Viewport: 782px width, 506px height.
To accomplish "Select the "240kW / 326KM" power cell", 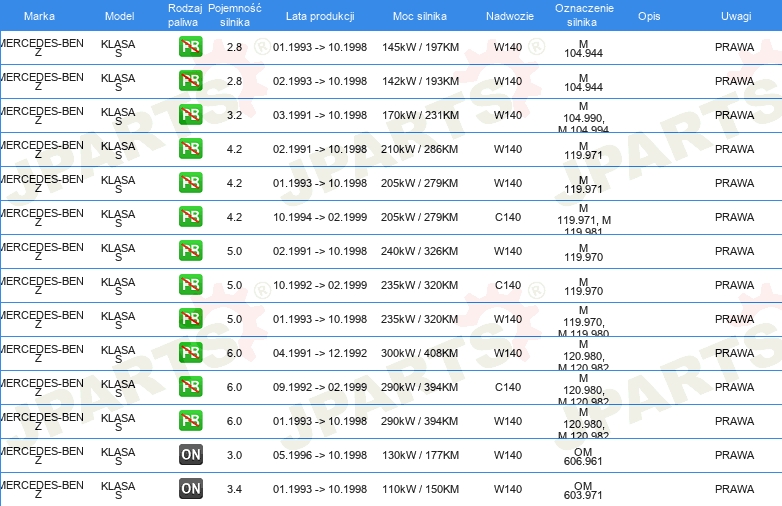I will pyautogui.click(x=419, y=251).
